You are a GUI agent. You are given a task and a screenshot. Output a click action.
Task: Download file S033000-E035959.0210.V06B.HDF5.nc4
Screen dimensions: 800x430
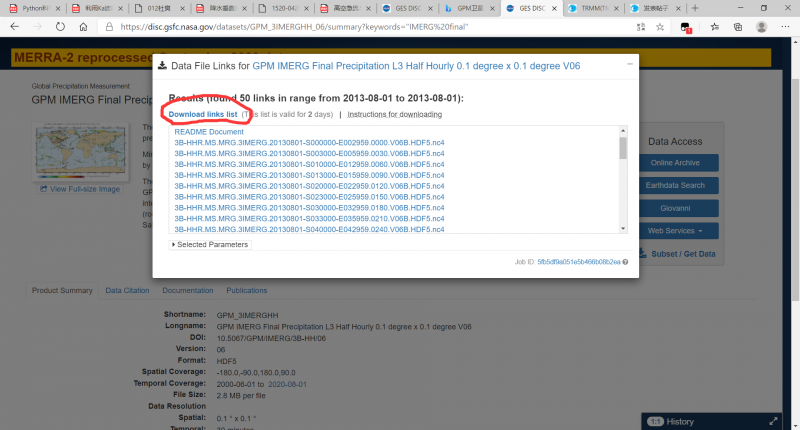(x=309, y=218)
